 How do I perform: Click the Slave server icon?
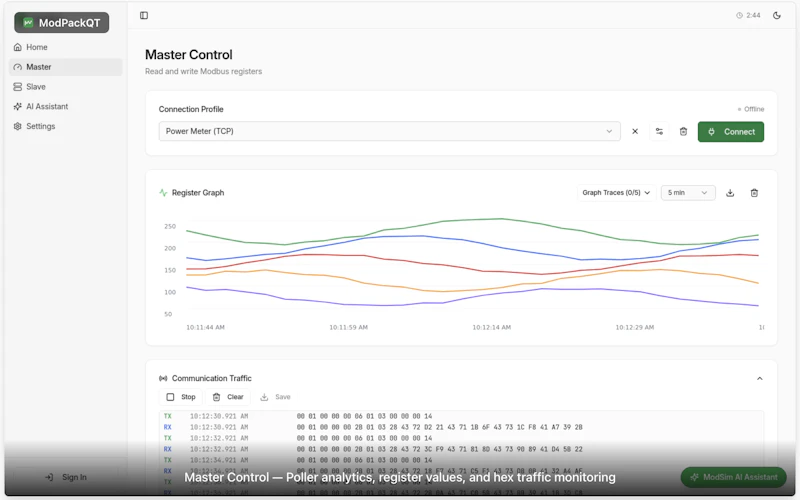(x=17, y=87)
